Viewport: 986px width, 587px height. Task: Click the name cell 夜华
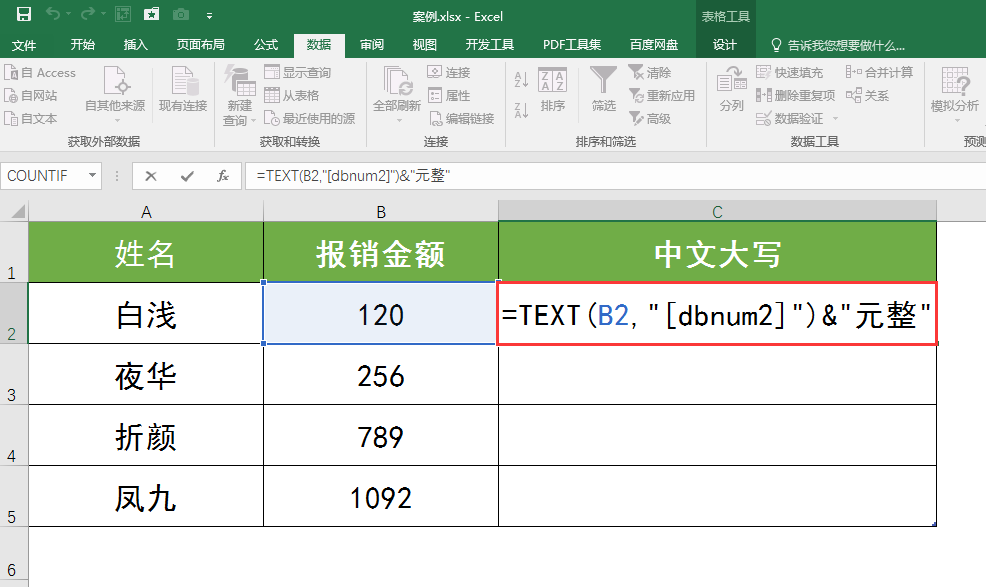pos(146,375)
